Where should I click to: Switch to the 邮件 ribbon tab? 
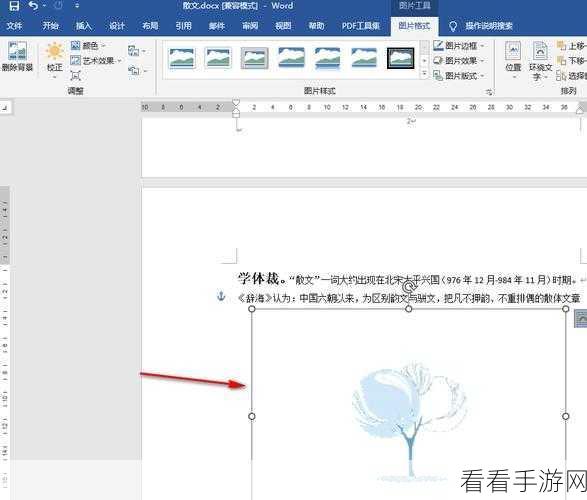[217, 26]
